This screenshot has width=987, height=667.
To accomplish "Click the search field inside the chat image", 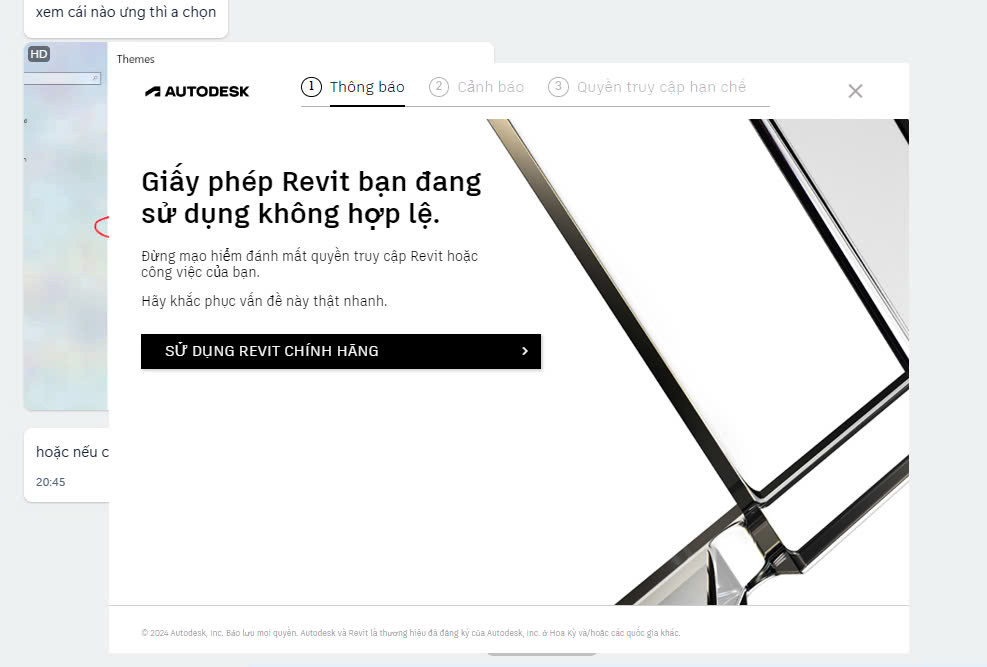I will coord(65,78).
